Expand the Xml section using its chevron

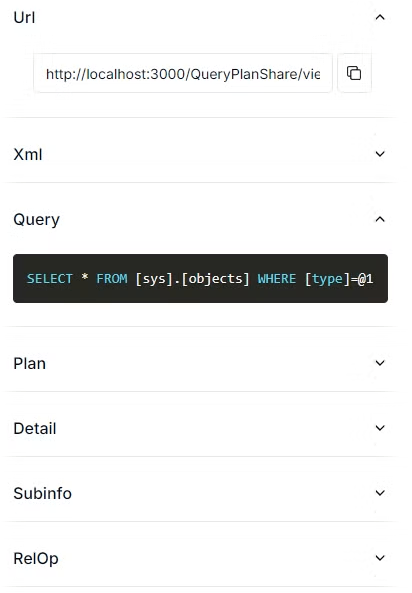pyautogui.click(x=380, y=154)
